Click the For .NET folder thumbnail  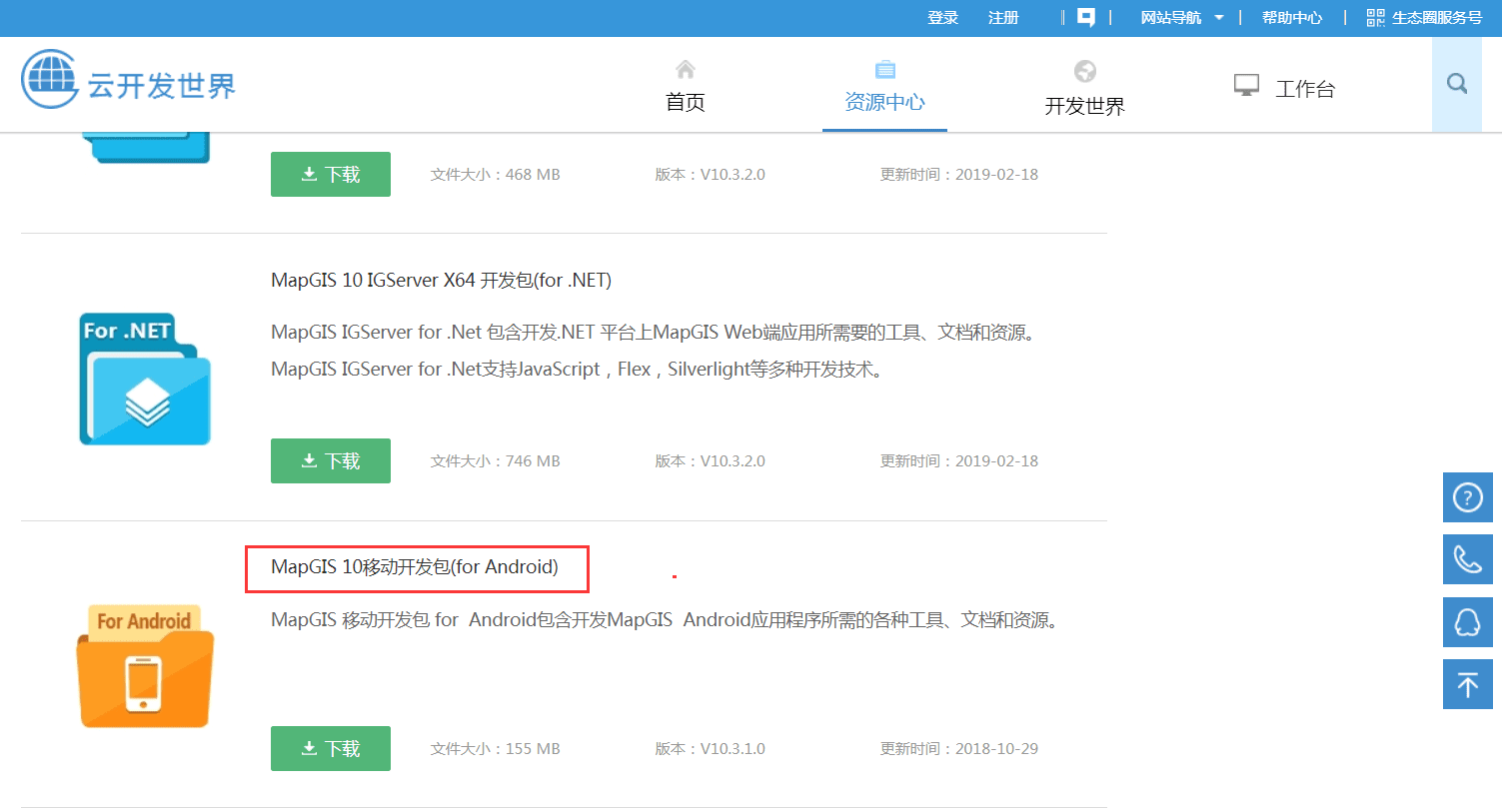pyautogui.click(x=145, y=379)
